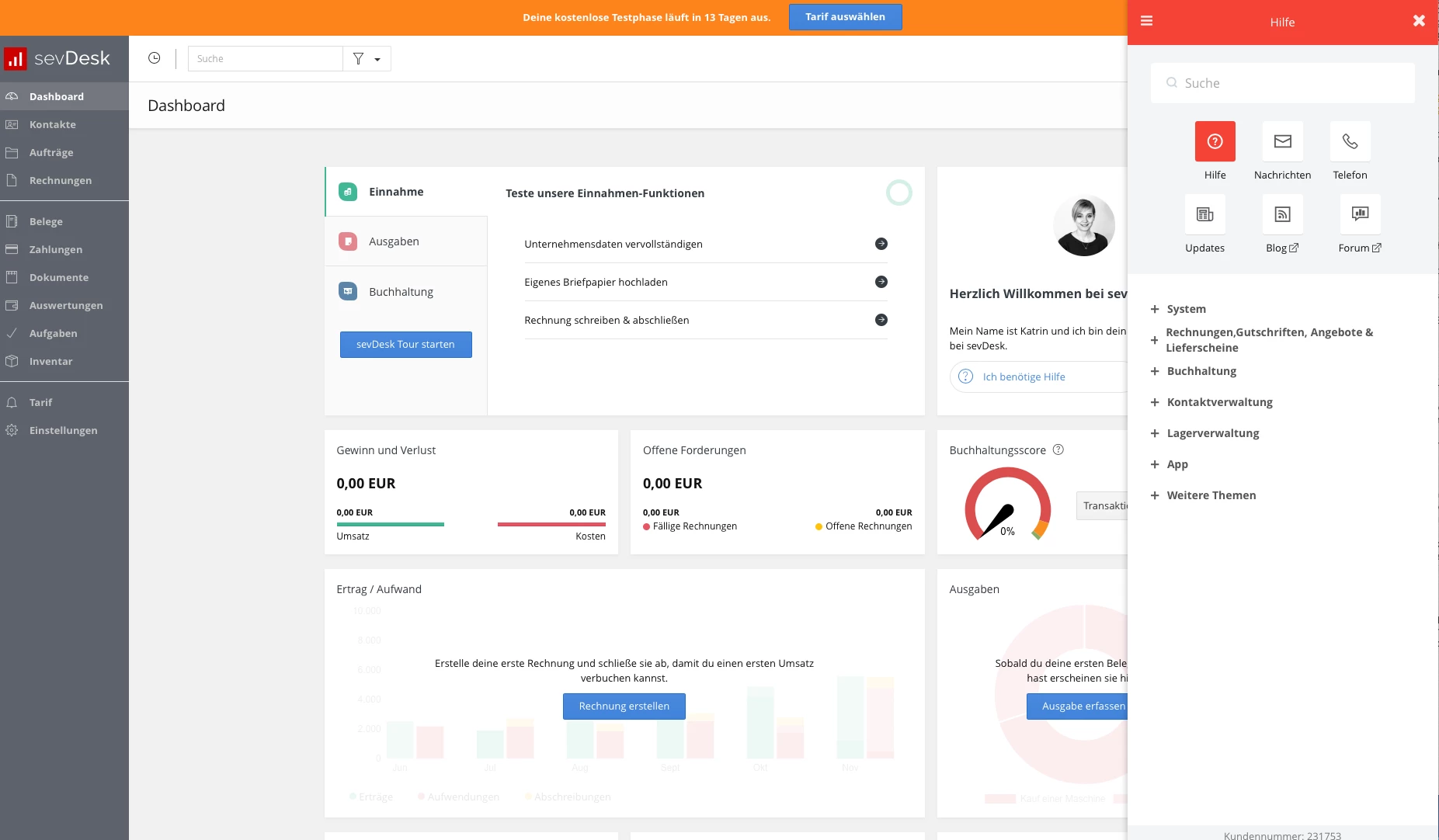Click the Buchhaltungsscore gauge

(1007, 504)
